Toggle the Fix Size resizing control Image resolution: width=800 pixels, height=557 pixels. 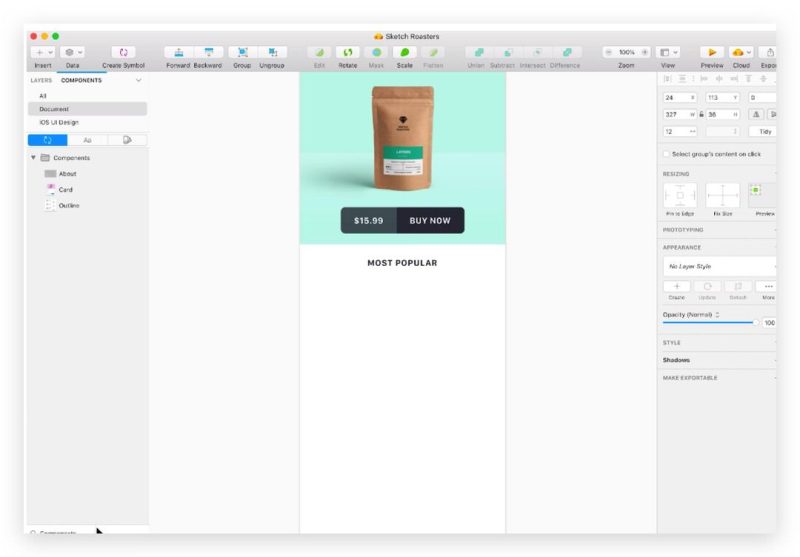722,195
